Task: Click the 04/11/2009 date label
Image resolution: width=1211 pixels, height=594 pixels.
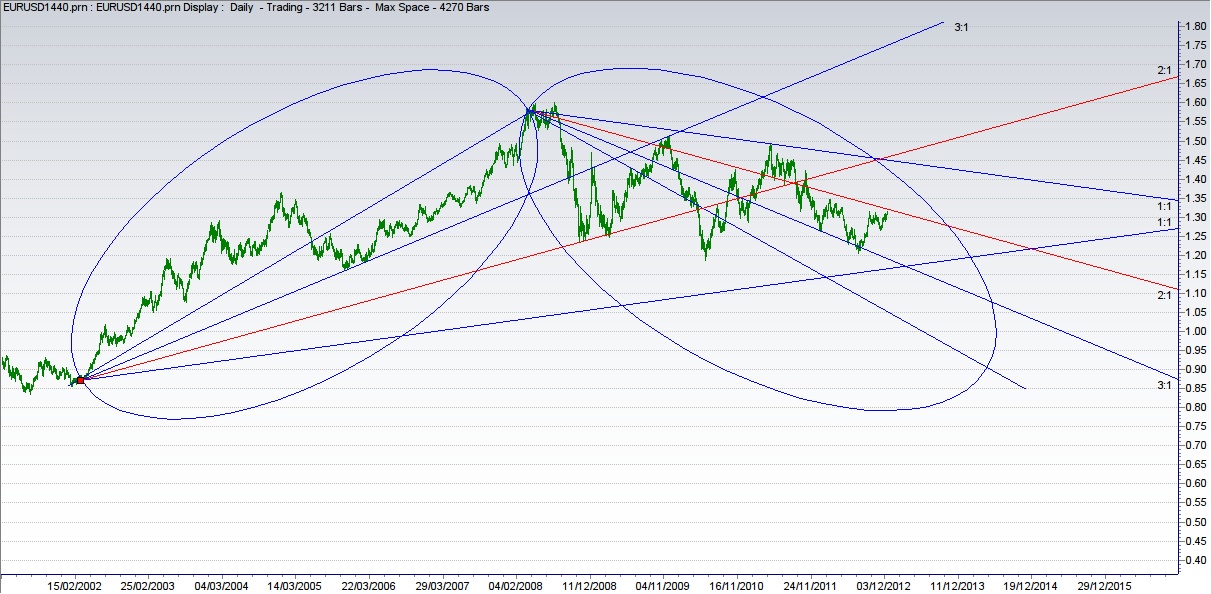Action: click(662, 585)
